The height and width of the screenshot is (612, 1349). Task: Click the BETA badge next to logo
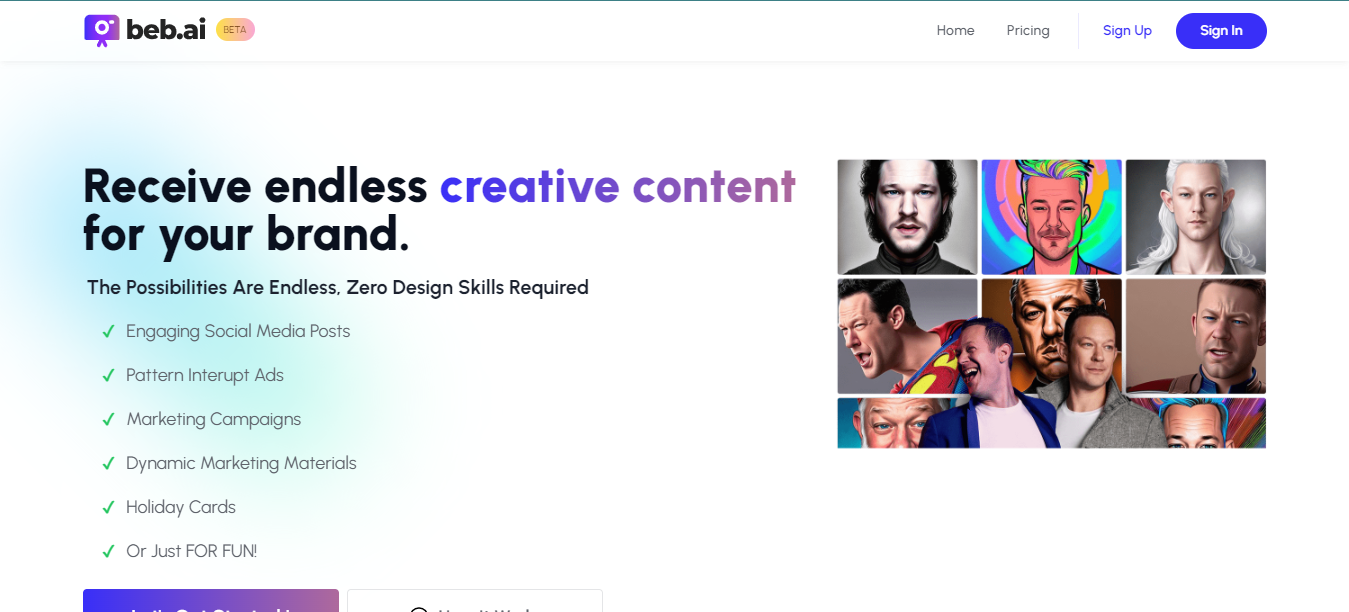pyautogui.click(x=235, y=30)
